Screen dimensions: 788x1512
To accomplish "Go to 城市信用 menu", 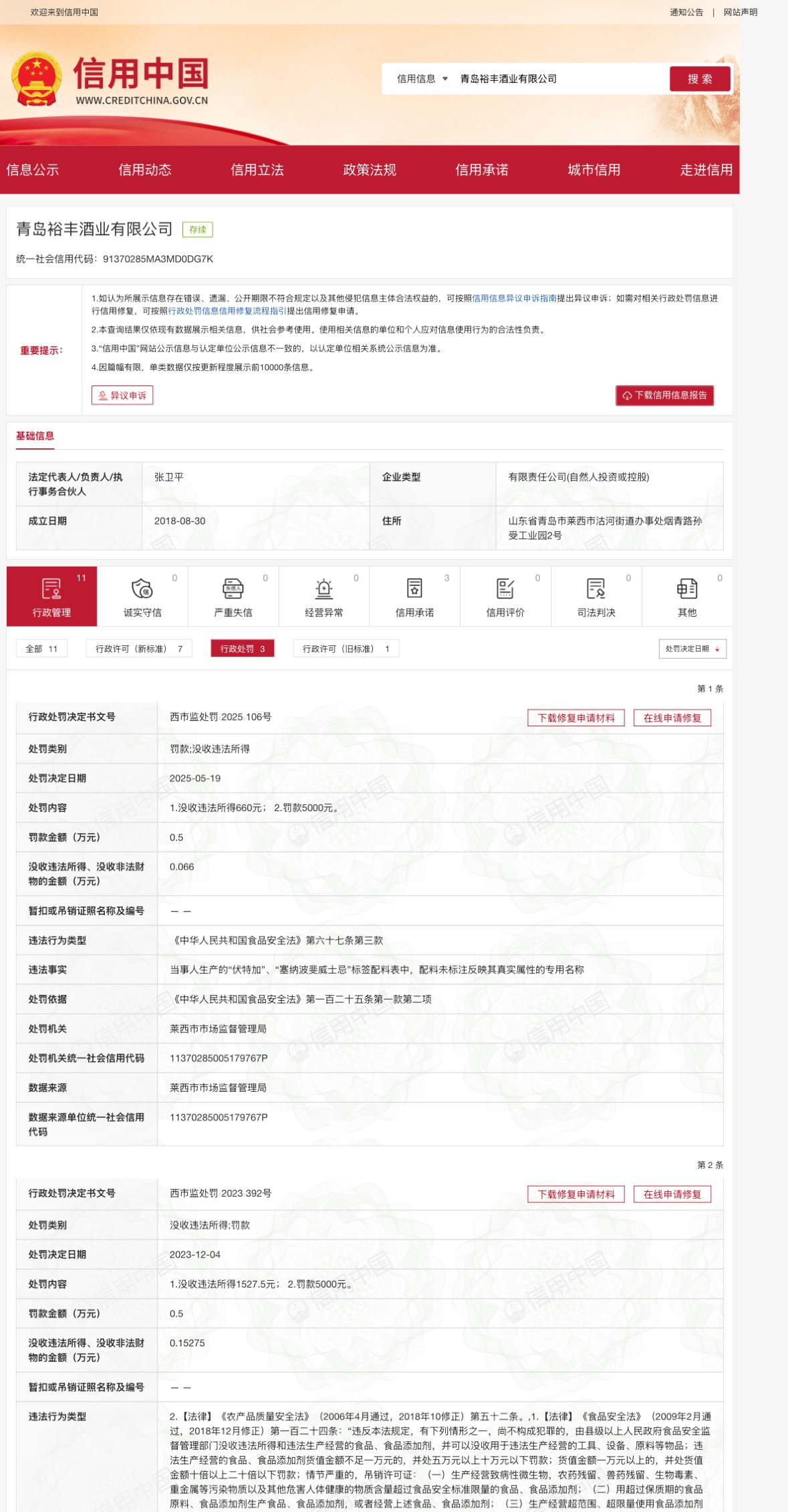I will click(x=594, y=170).
